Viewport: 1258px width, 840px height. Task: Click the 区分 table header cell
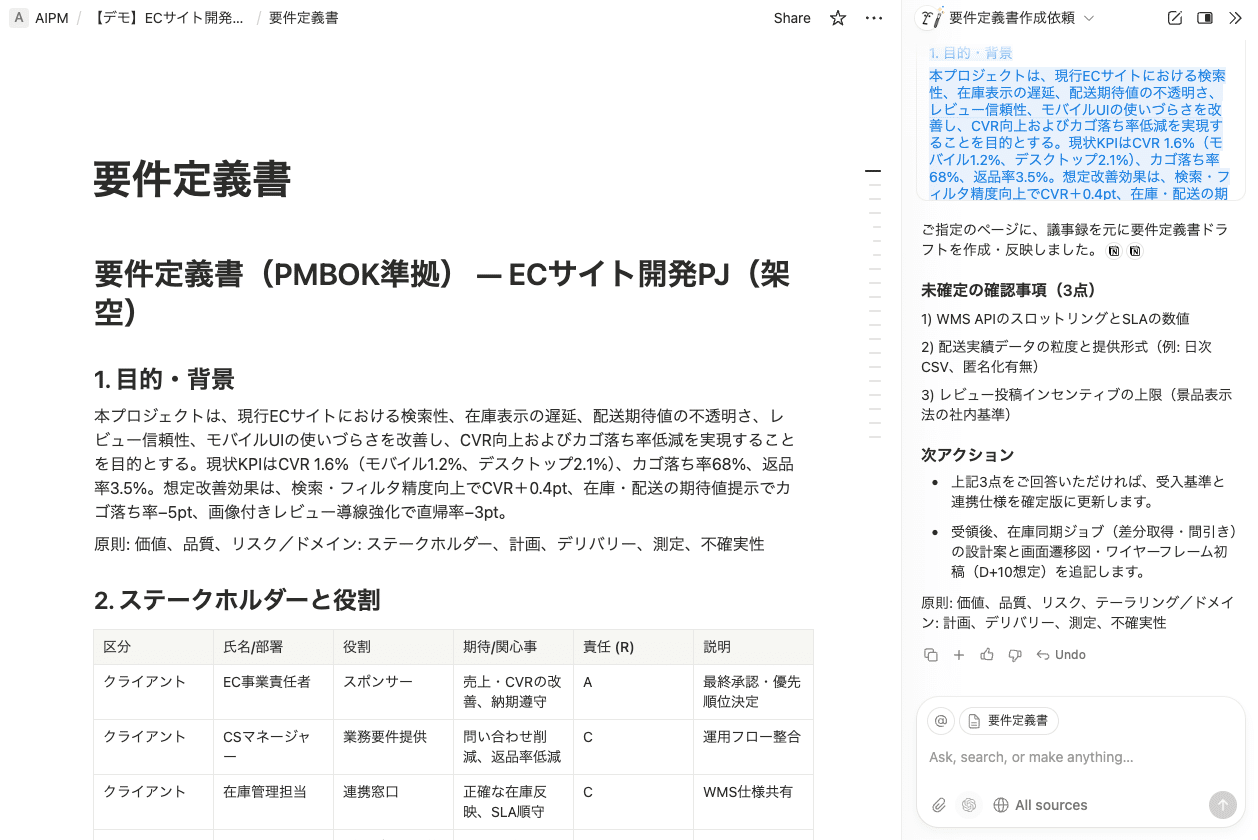pos(154,647)
